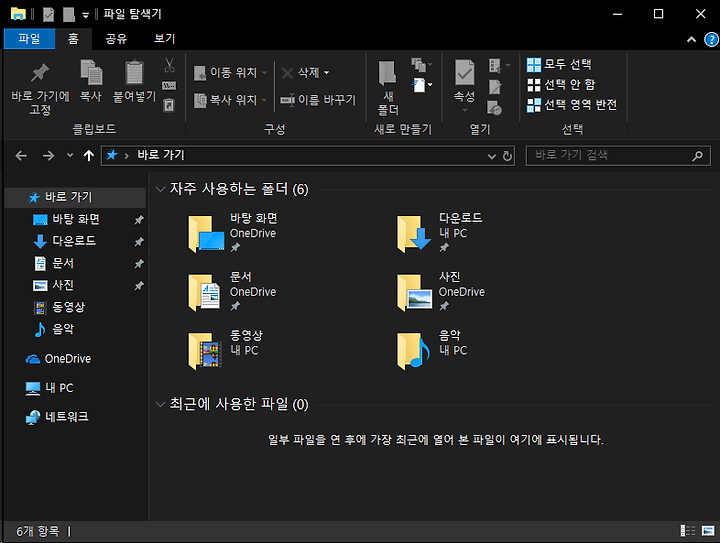Open the 다운로드 folder tile in main pane
The height and width of the screenshot is (543, 720).
(x=440, y=233)
